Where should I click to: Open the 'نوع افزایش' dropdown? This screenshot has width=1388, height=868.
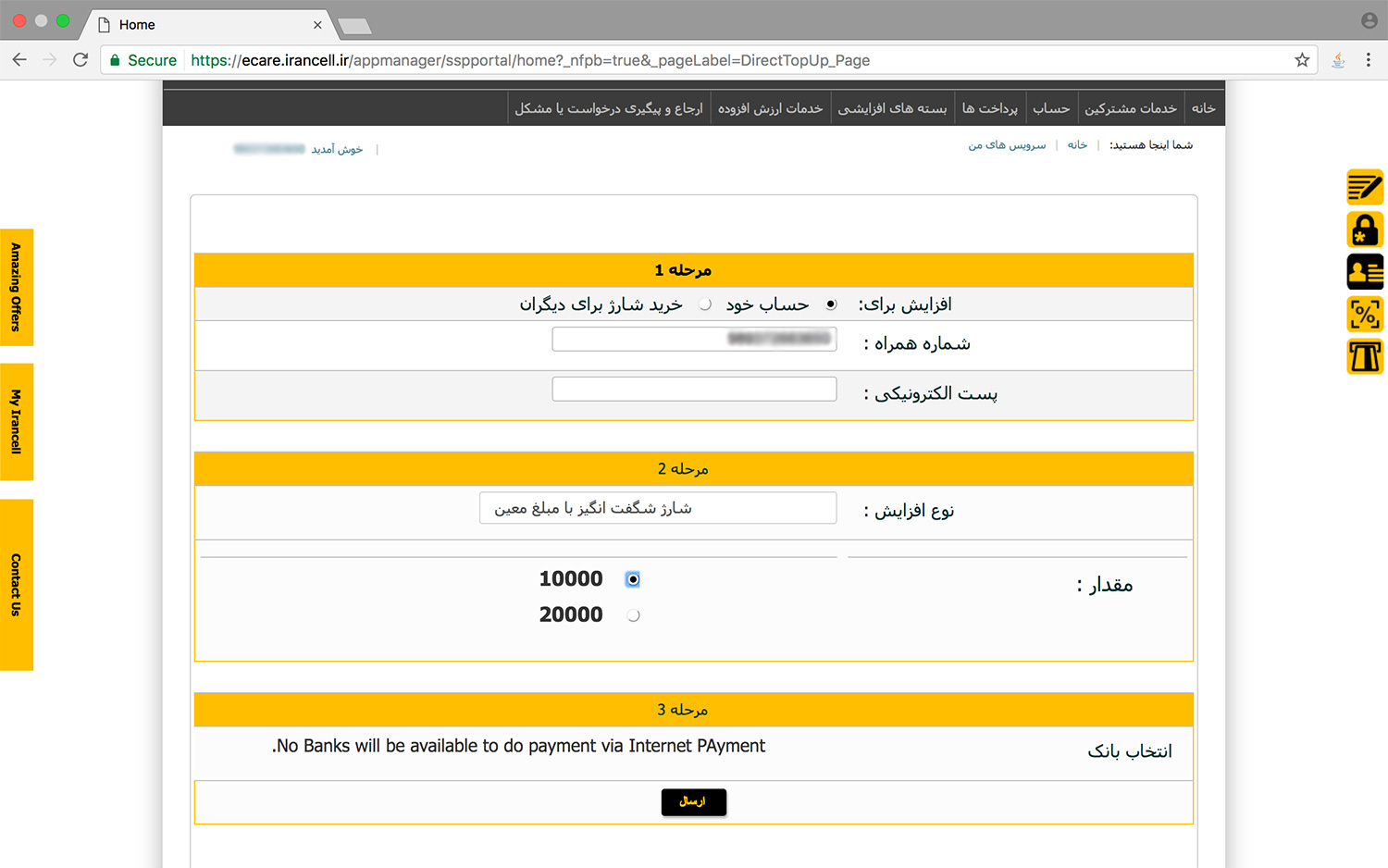point(658,508)
